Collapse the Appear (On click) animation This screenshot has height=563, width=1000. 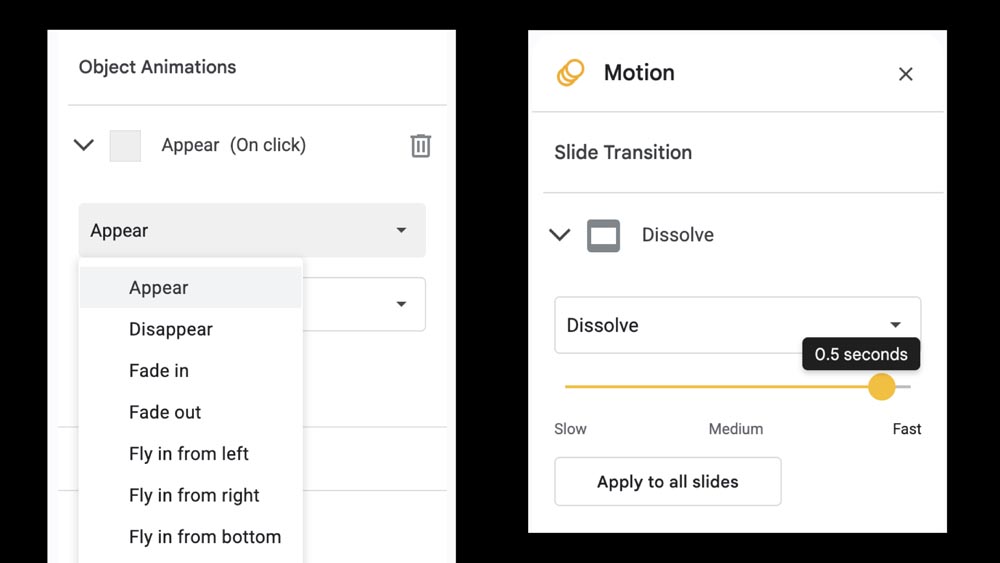pyautogui.click(x=84, y=146)
